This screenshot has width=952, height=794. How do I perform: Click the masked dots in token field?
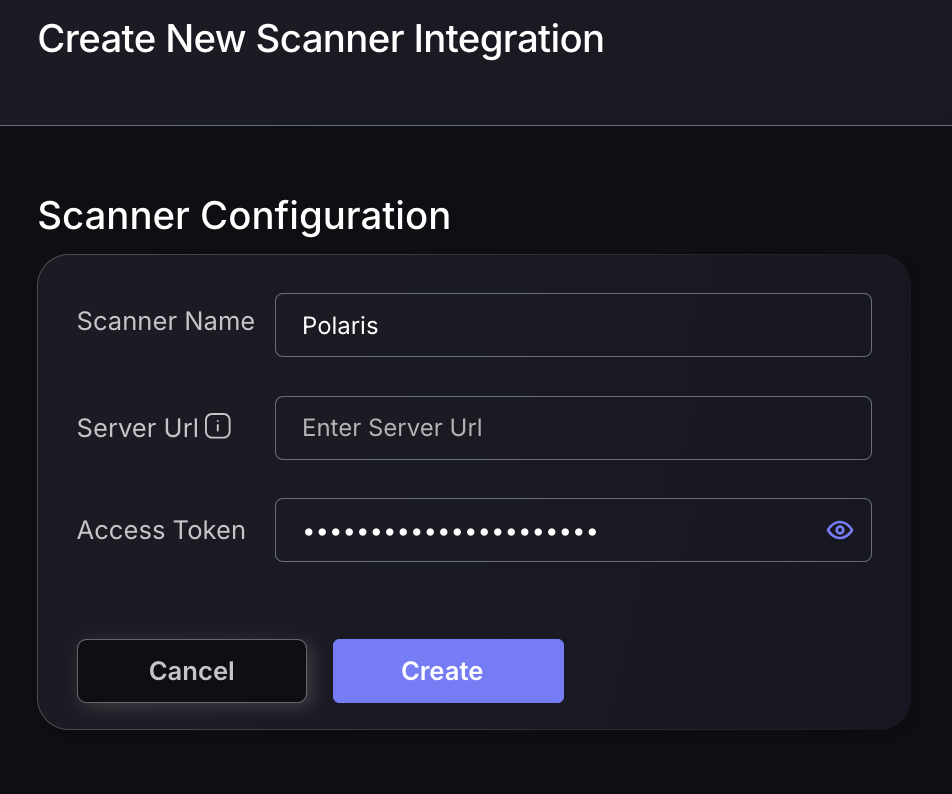pyautogui.click(x=450, y=531)
